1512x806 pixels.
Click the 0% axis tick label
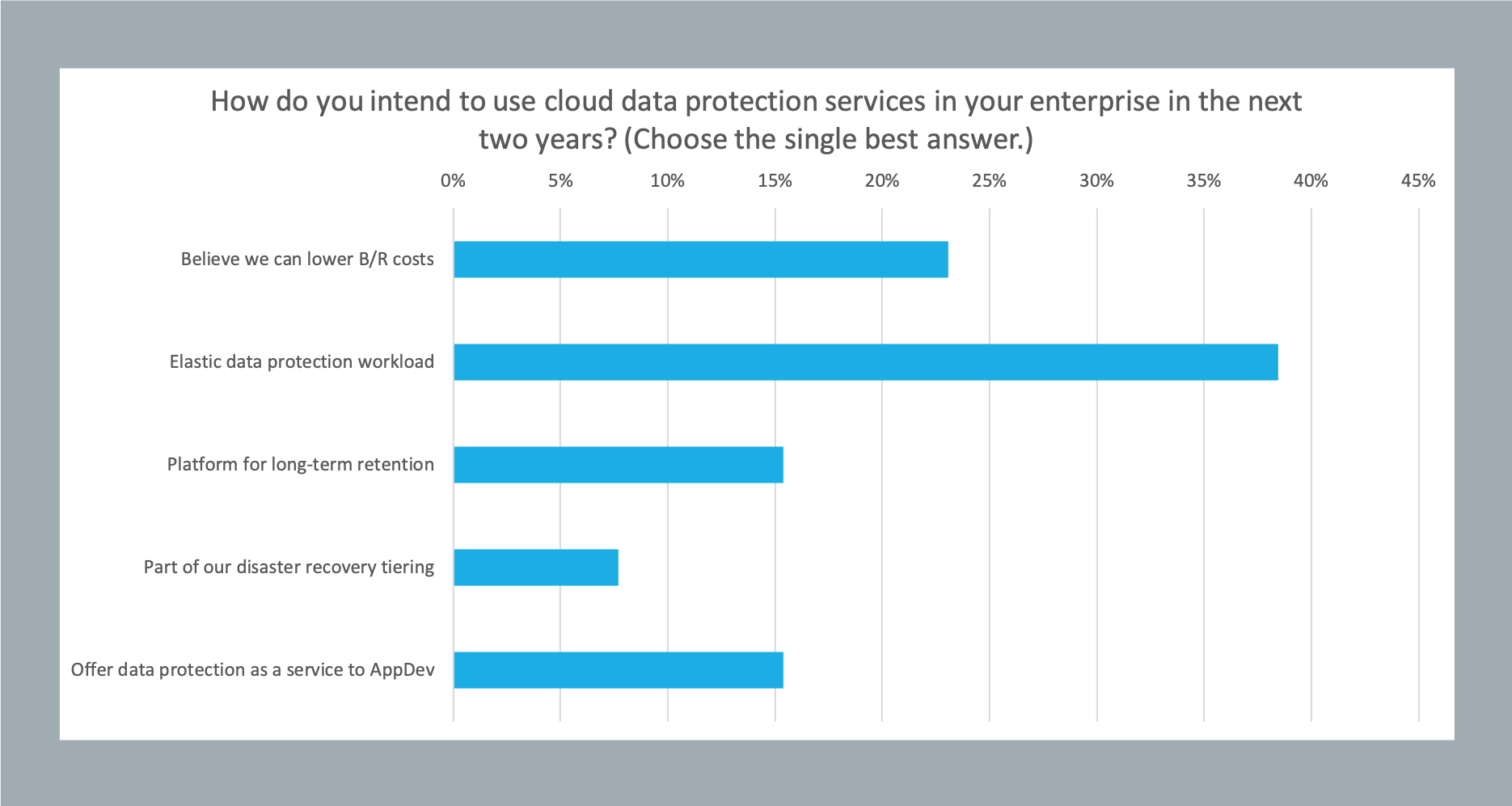pos(453,181)
